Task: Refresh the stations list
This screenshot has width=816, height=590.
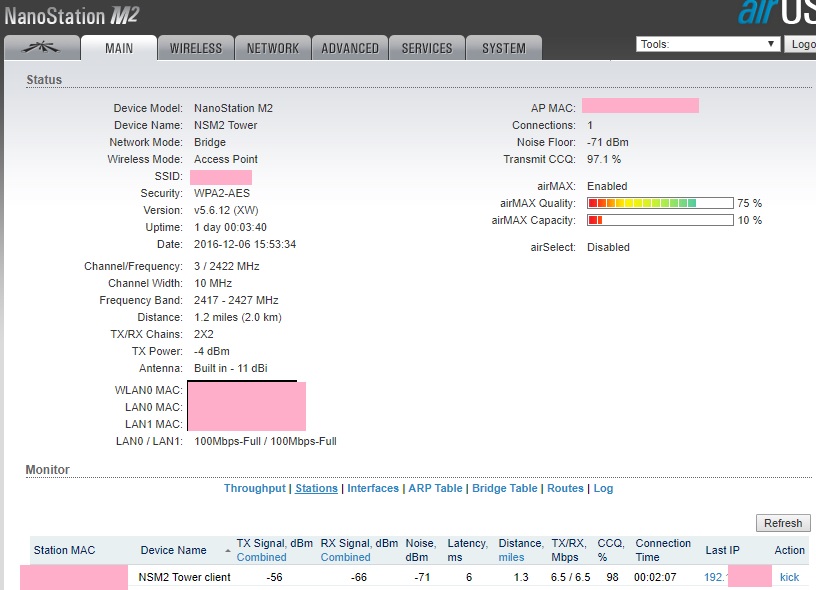Action: tap(783, 523)
